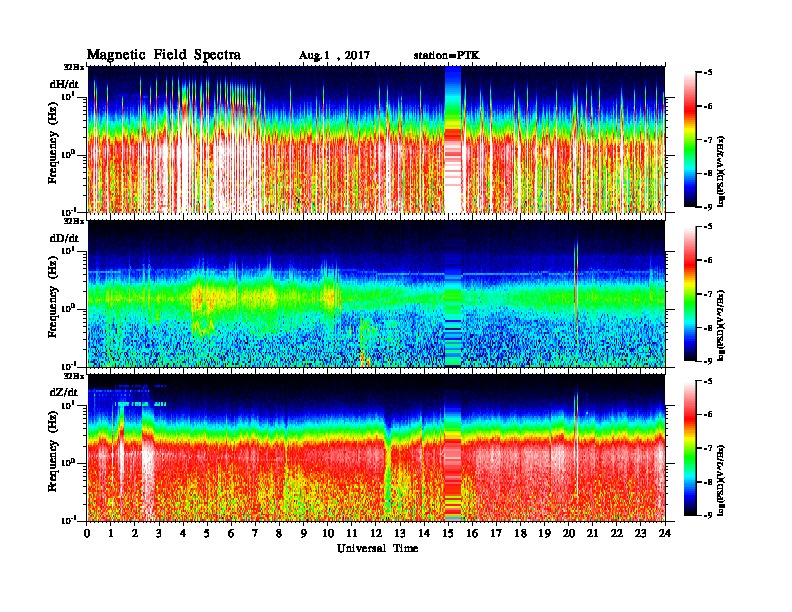Screen dimensions: 792x612
Task: Click hour '20' on the Universal Time axis
Action: pyautogui.click(x=568, y=533)
